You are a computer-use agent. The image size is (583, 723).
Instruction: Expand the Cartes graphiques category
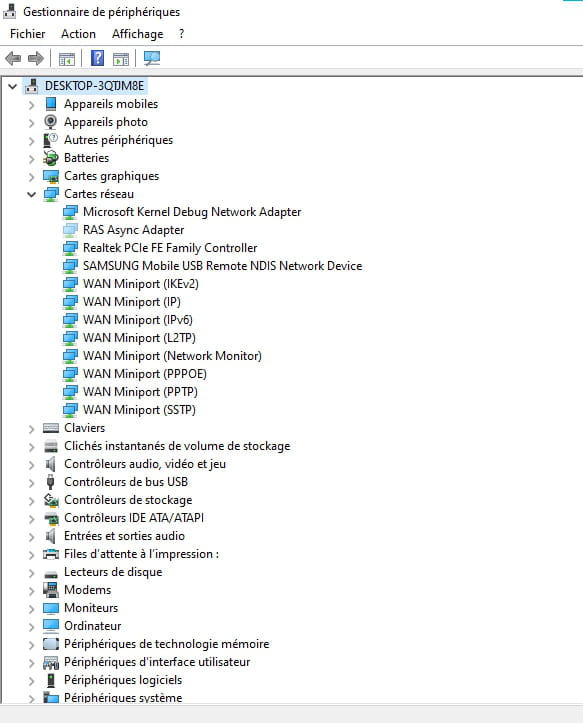click(x=31, y=177)
